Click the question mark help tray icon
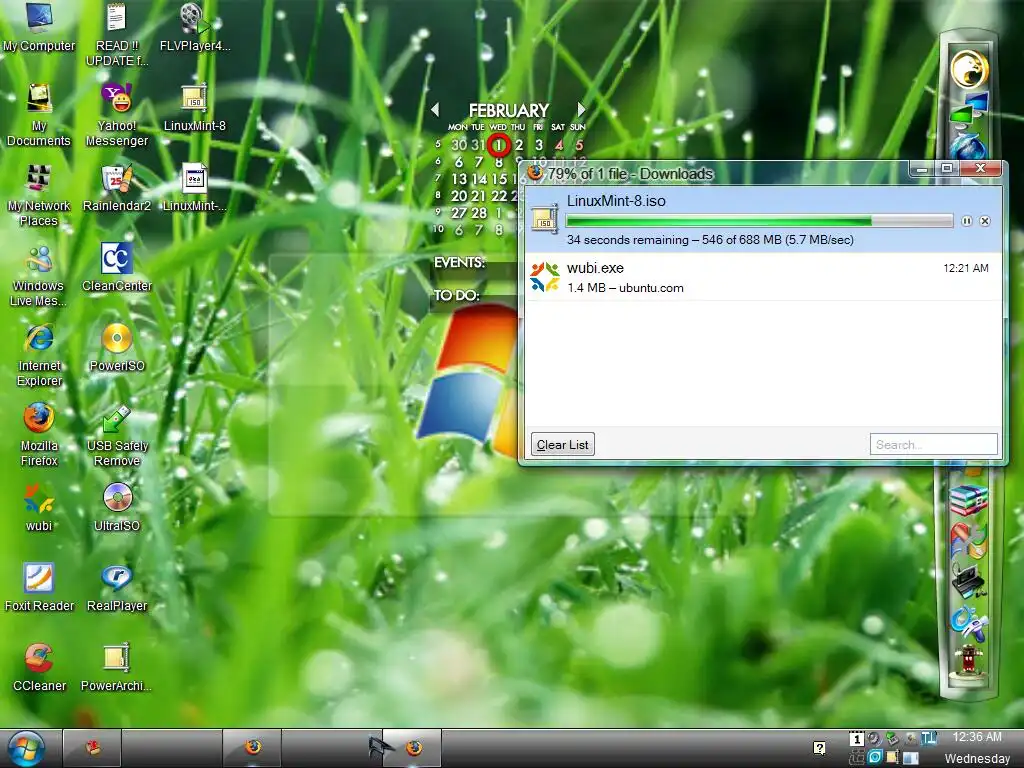 820,748
